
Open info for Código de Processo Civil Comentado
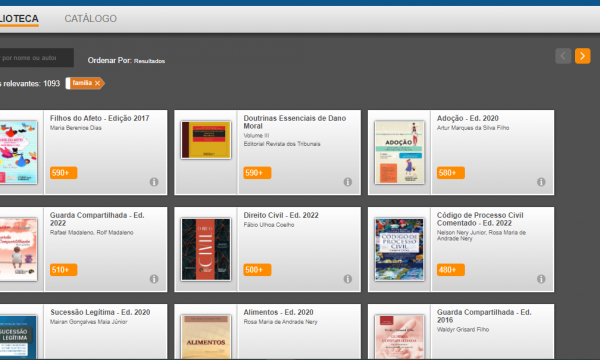(x=541, y=279)
